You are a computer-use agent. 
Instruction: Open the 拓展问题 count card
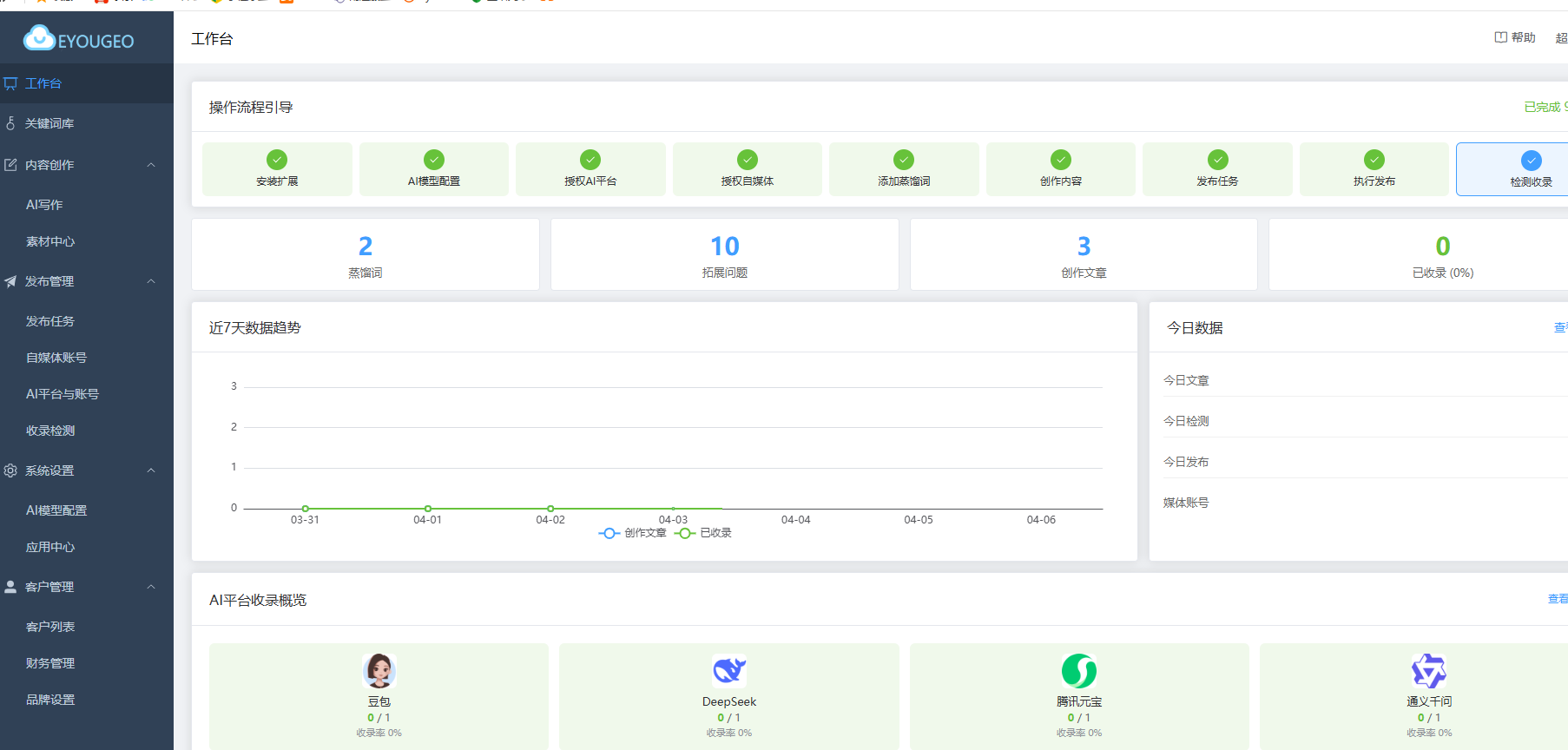(x=724, y=254)
